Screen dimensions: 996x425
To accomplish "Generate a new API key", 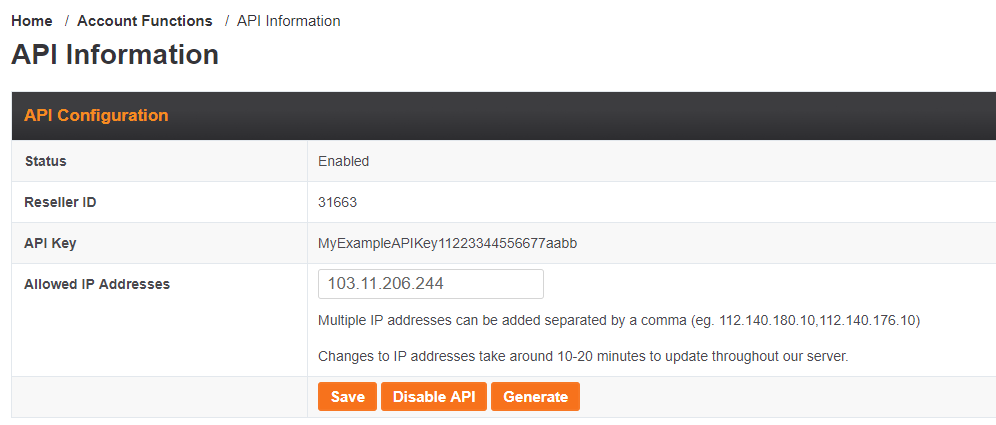I will tap(535, 397).
